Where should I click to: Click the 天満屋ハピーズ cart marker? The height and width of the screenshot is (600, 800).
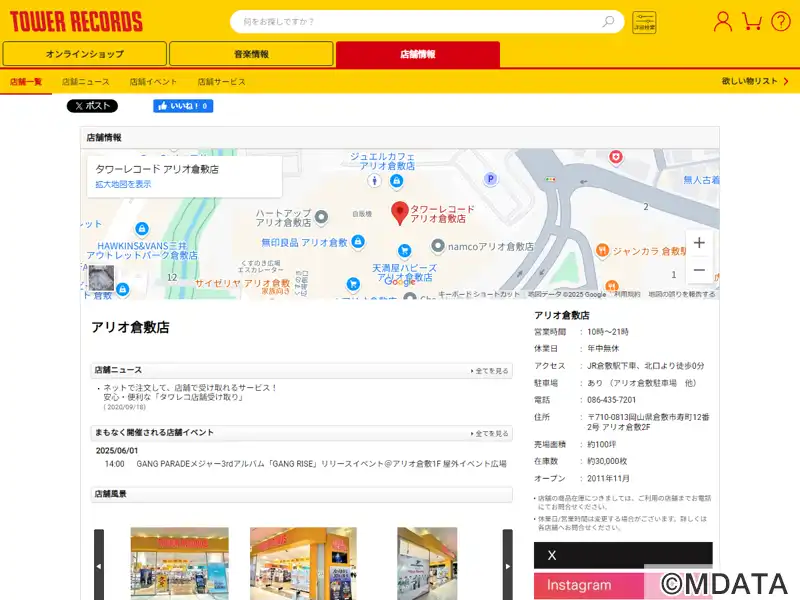coord(405,251)
